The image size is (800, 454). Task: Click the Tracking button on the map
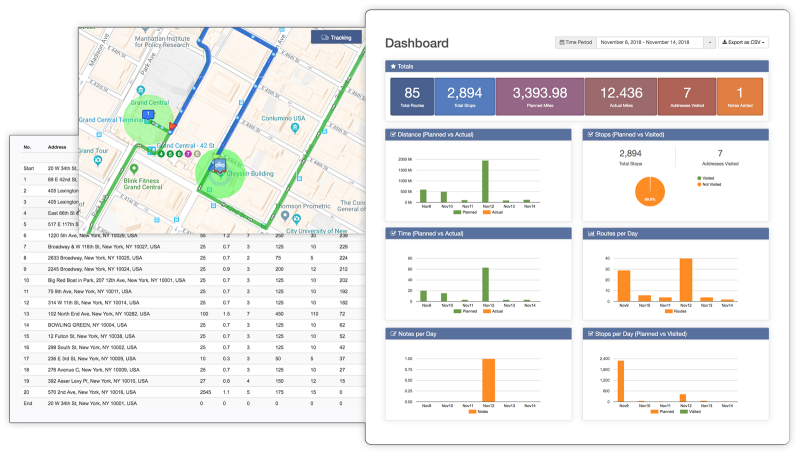point(337,37)
